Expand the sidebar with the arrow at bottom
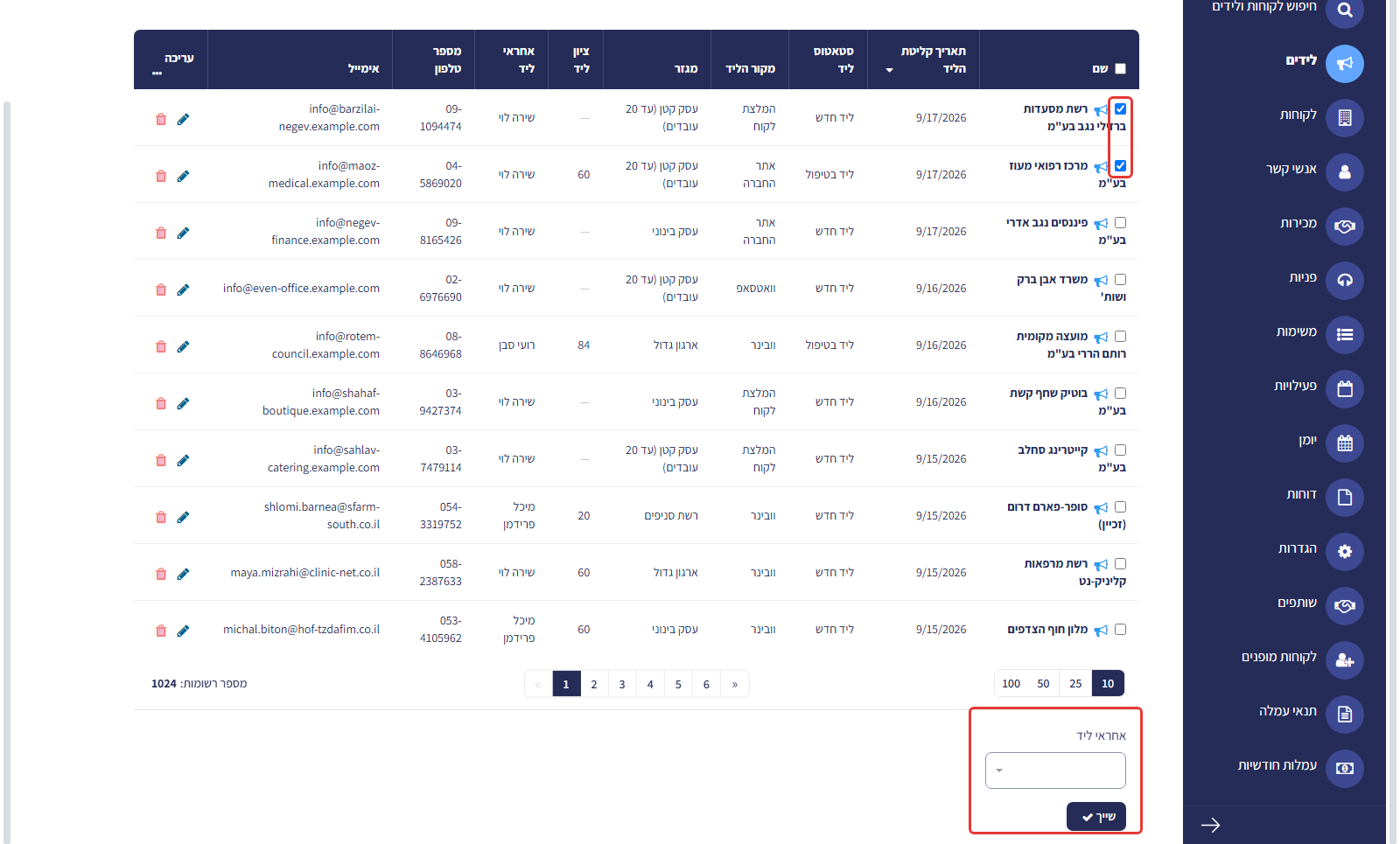Image resolution: width=1400 pixels, height=844 pixels. [1211, 825]
